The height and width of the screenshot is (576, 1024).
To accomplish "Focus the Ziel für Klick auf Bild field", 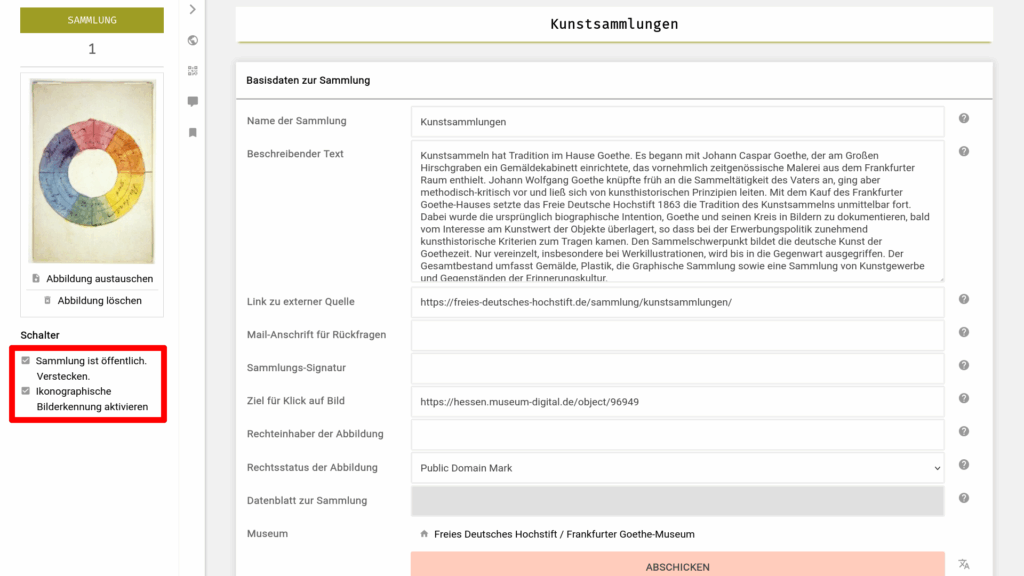I will coord(677,402).
